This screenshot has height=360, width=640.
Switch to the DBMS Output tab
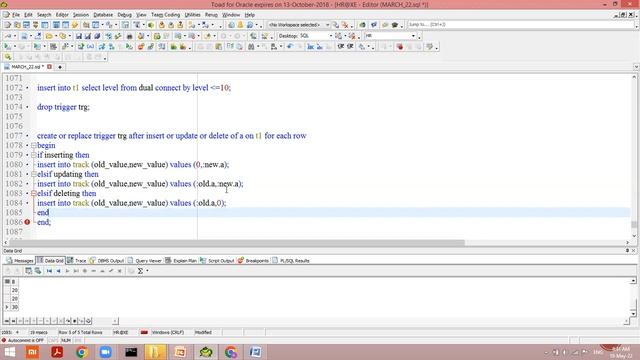click(107, 260)
